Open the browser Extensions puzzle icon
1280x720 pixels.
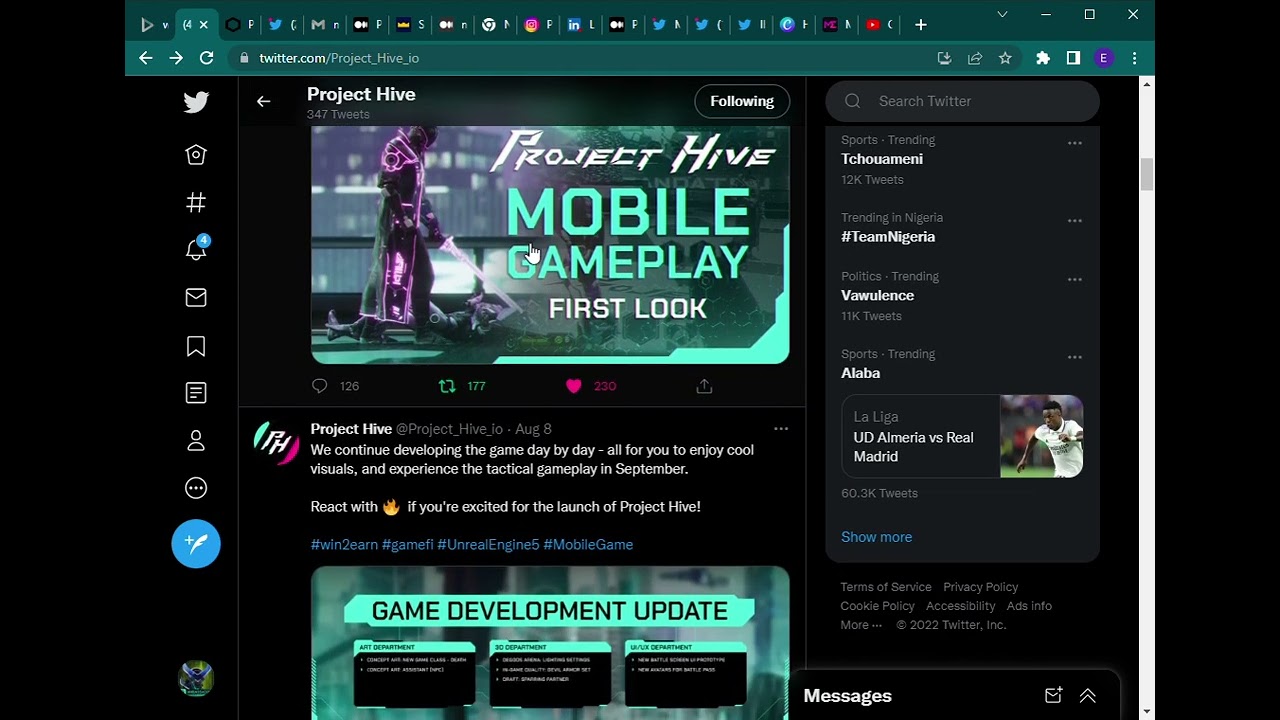coord(1043,58)
